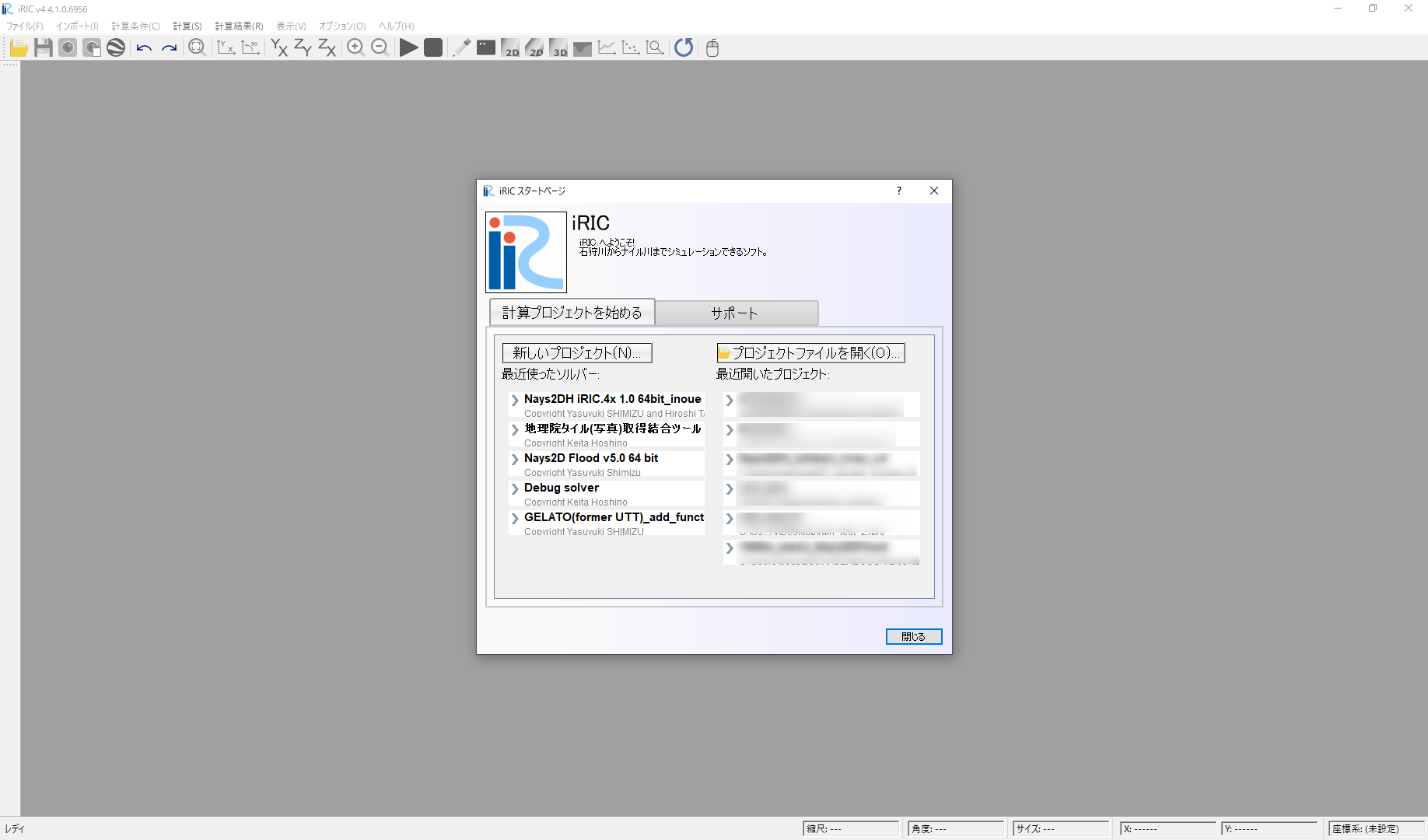The height and width of the screenshot is (840, 1428).
Task: Click the reset rotation XY axes icon
Action: tap(226, 47)
